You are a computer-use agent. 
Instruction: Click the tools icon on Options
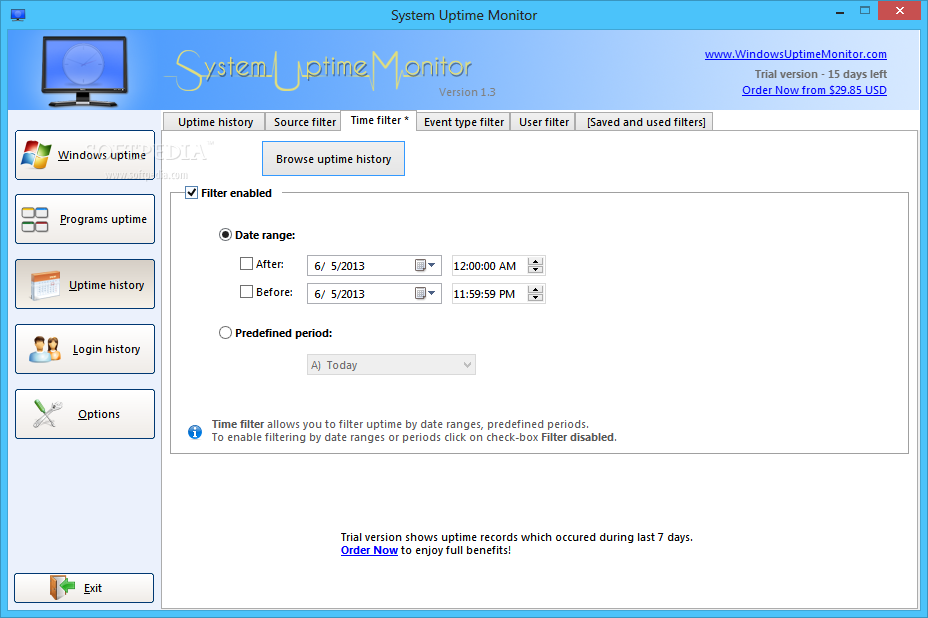(x=47, y=414)
